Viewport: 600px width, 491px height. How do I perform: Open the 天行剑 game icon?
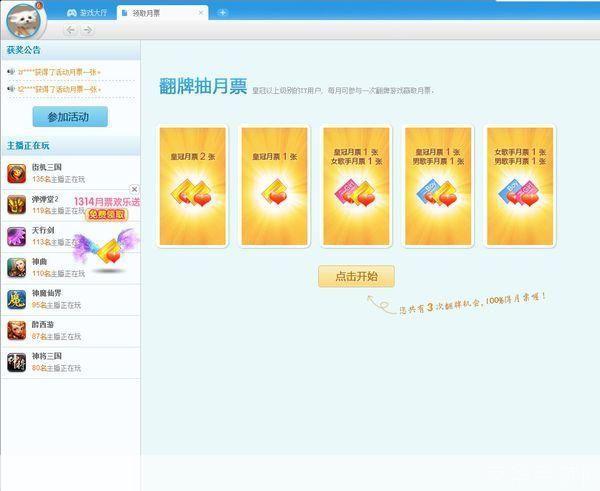click(x=16, y=236)
